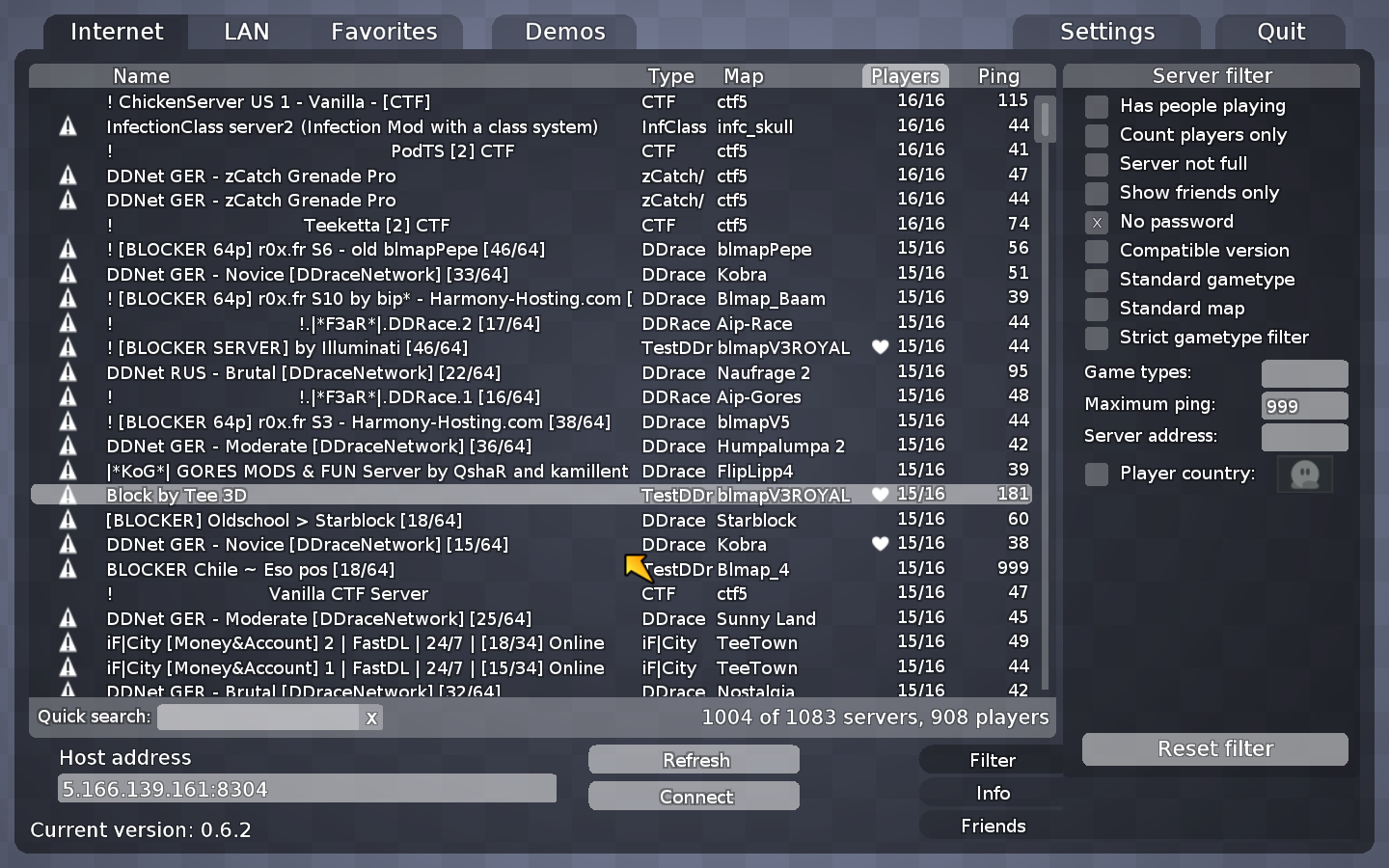This screenshot has height=868, width=1389.
Task: Sort the server list by Players column
Action: [x=905, y=76]
